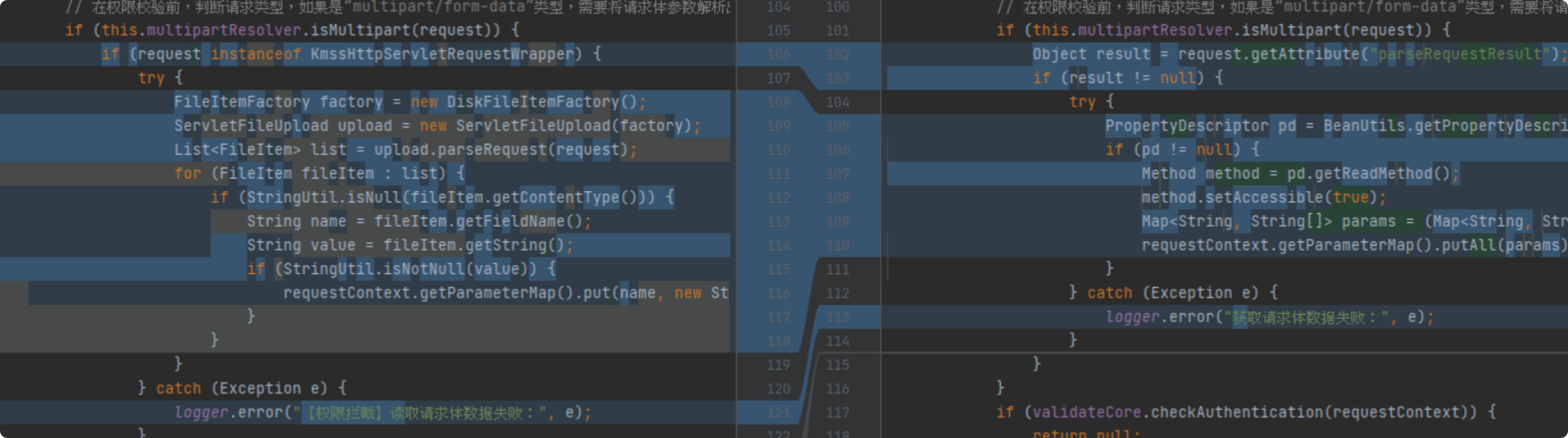Click 'if (StringUtil.isNull(fileItem.getContentType()))' line
The image size is (1568, 438).
pyautogui.click(x=443, y=197)
